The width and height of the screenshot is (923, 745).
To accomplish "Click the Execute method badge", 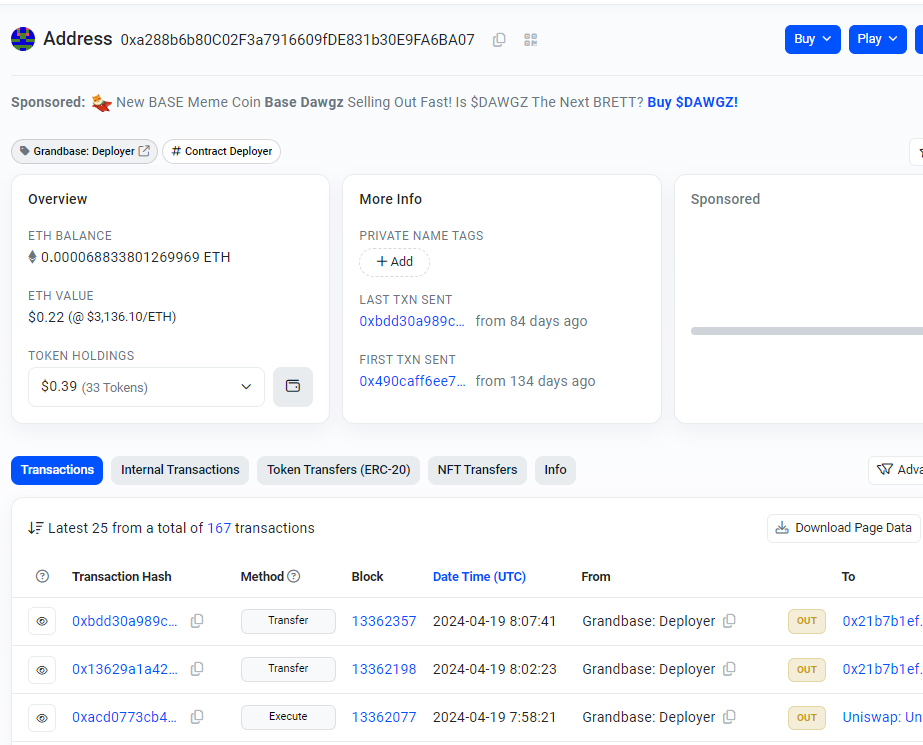I will click(288, 717).
